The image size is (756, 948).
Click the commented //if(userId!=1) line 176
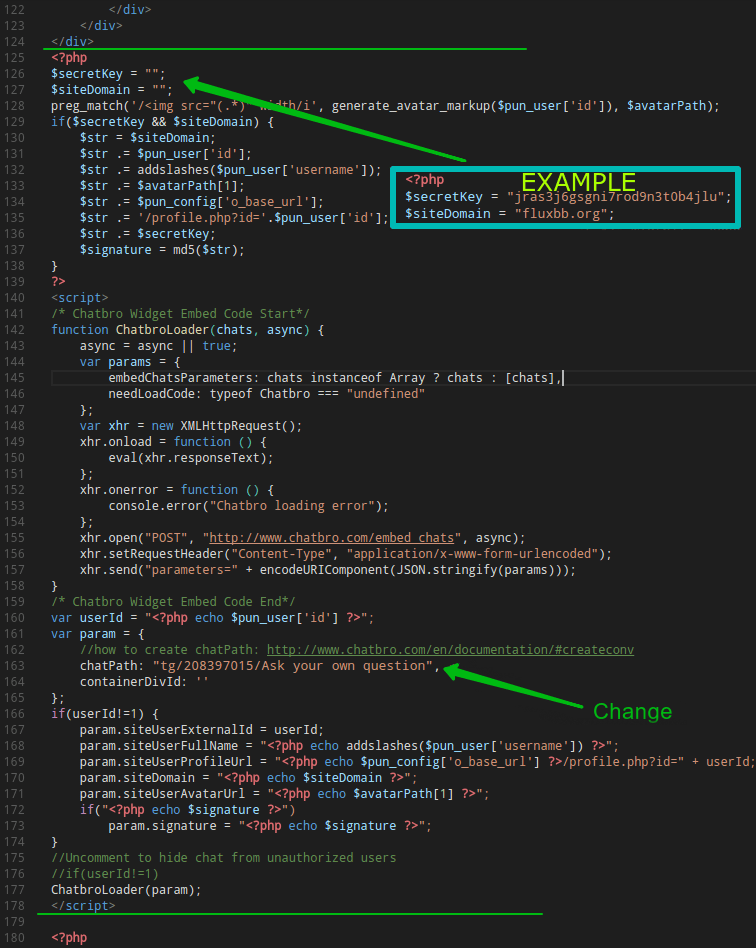[105, 874]
